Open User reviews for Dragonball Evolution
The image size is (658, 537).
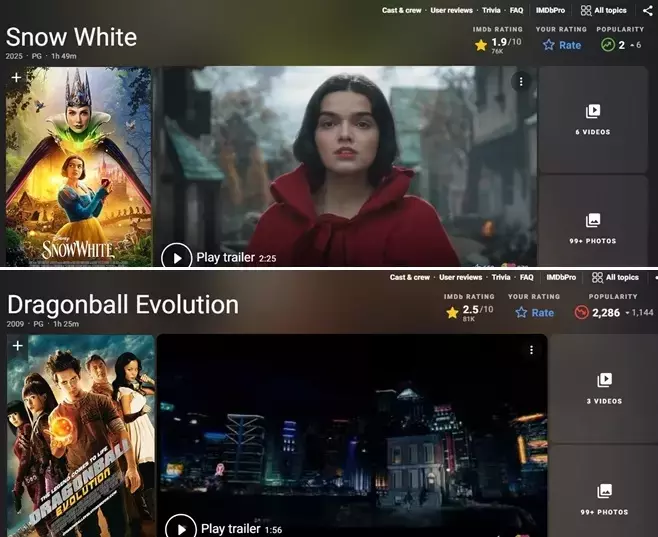[460, 277]
